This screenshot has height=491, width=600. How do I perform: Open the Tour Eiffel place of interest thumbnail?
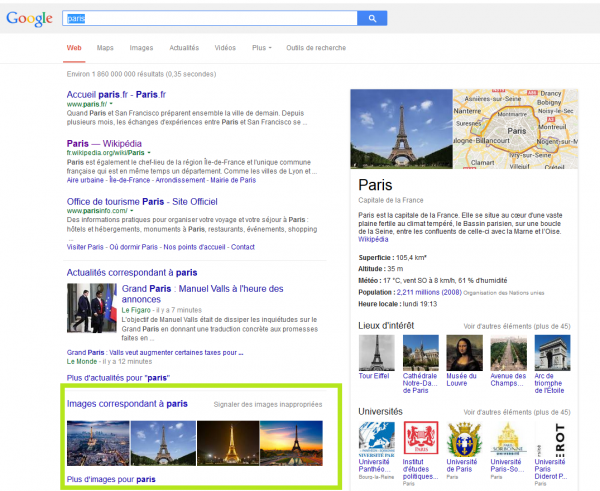click(x=374, y=353)
